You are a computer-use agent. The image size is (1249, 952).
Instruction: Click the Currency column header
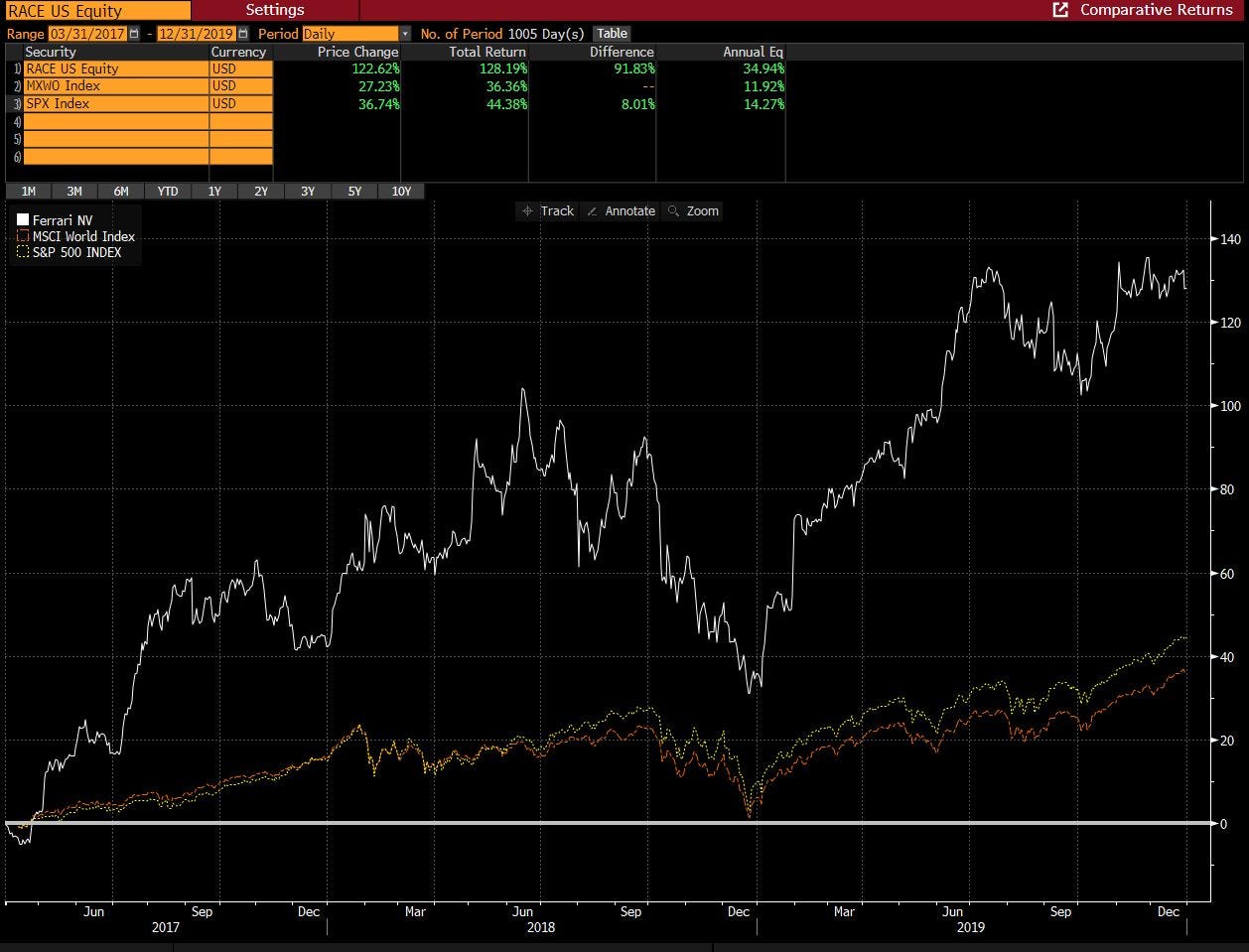coord(238,52)
